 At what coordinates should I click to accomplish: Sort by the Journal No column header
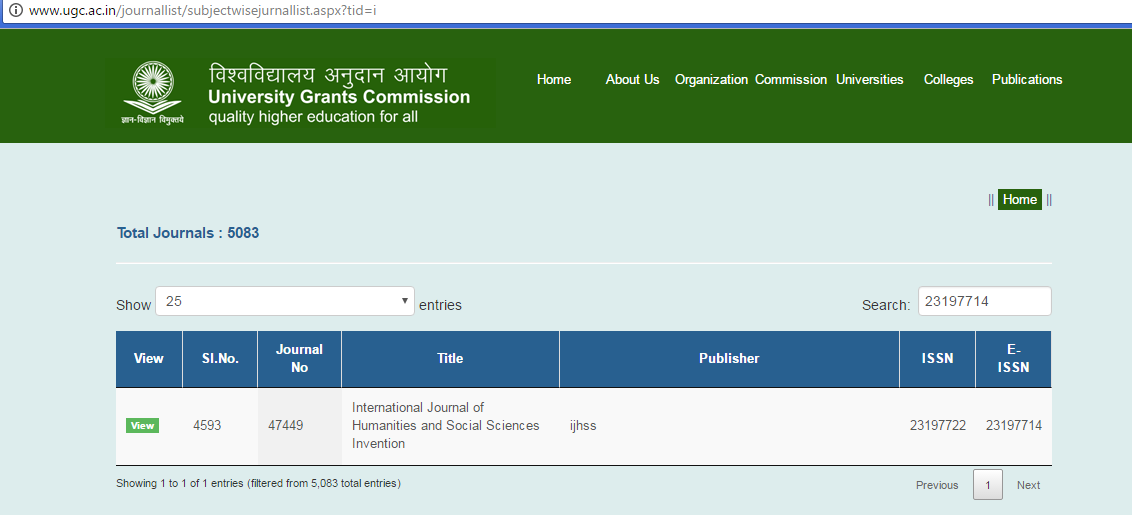[x=299, y=359]
